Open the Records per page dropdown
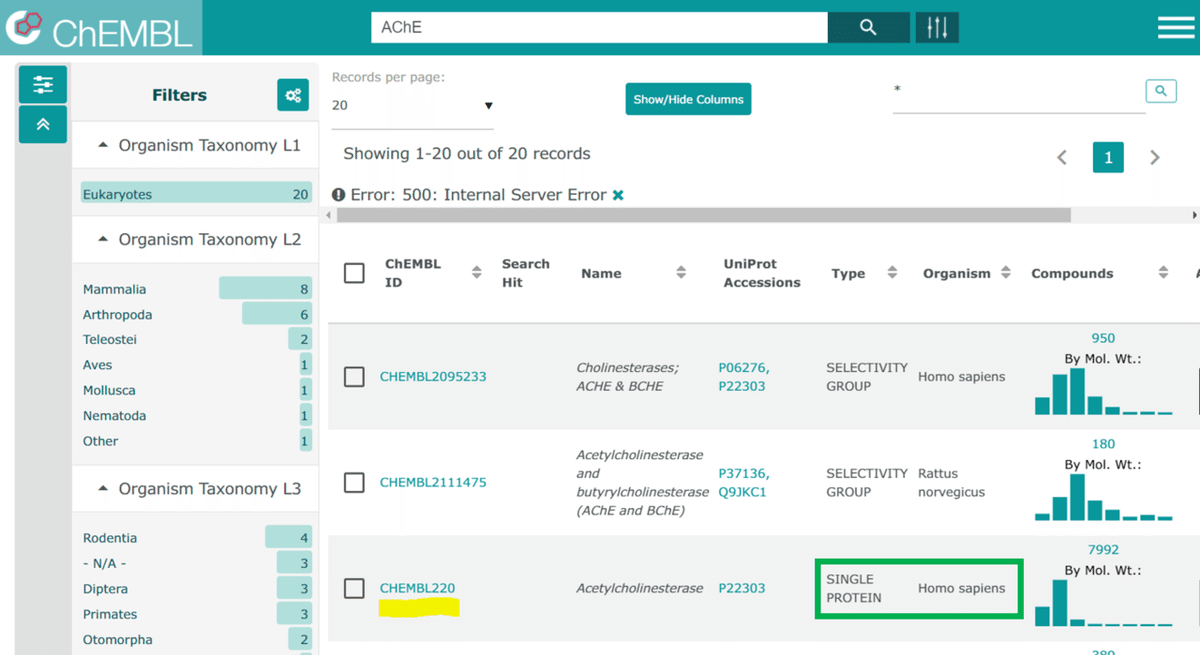The image size is (1200, 655). (412, 106)
